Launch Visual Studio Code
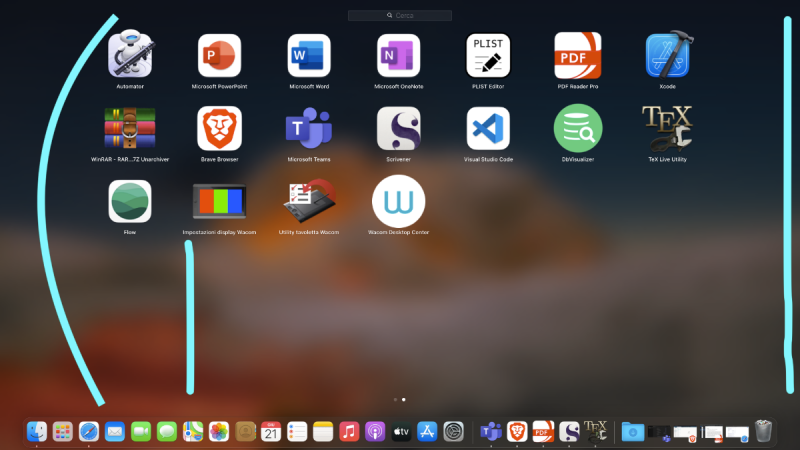 tap(488, 128)
